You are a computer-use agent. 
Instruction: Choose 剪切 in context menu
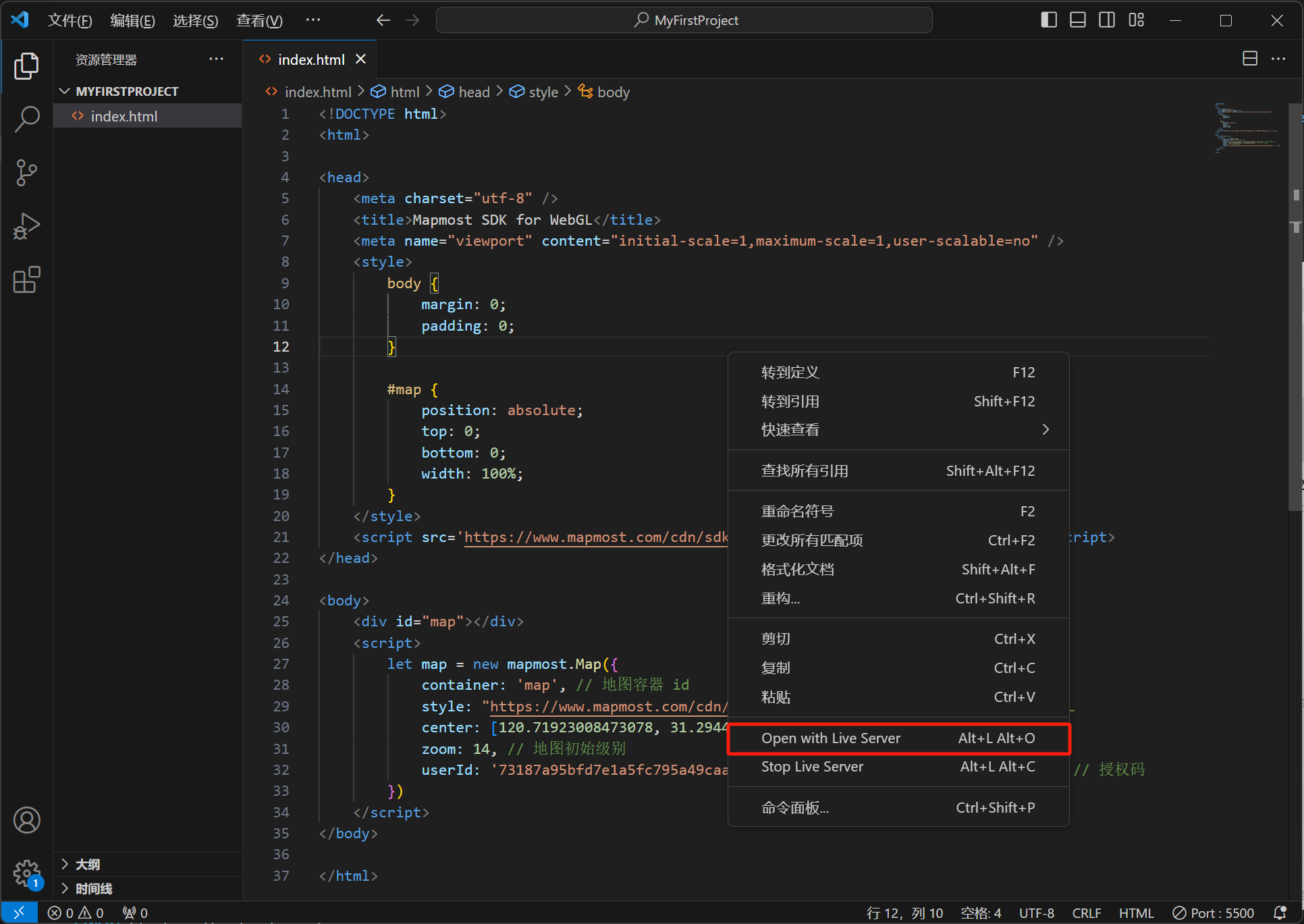[x=898, y=639]
